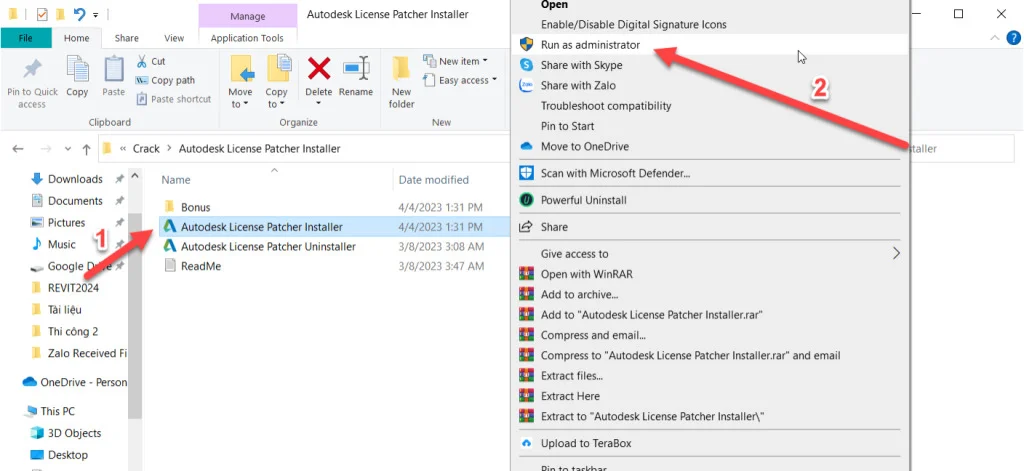Click the New folder icon
The image size is (1024, 471).
point(401,69)
